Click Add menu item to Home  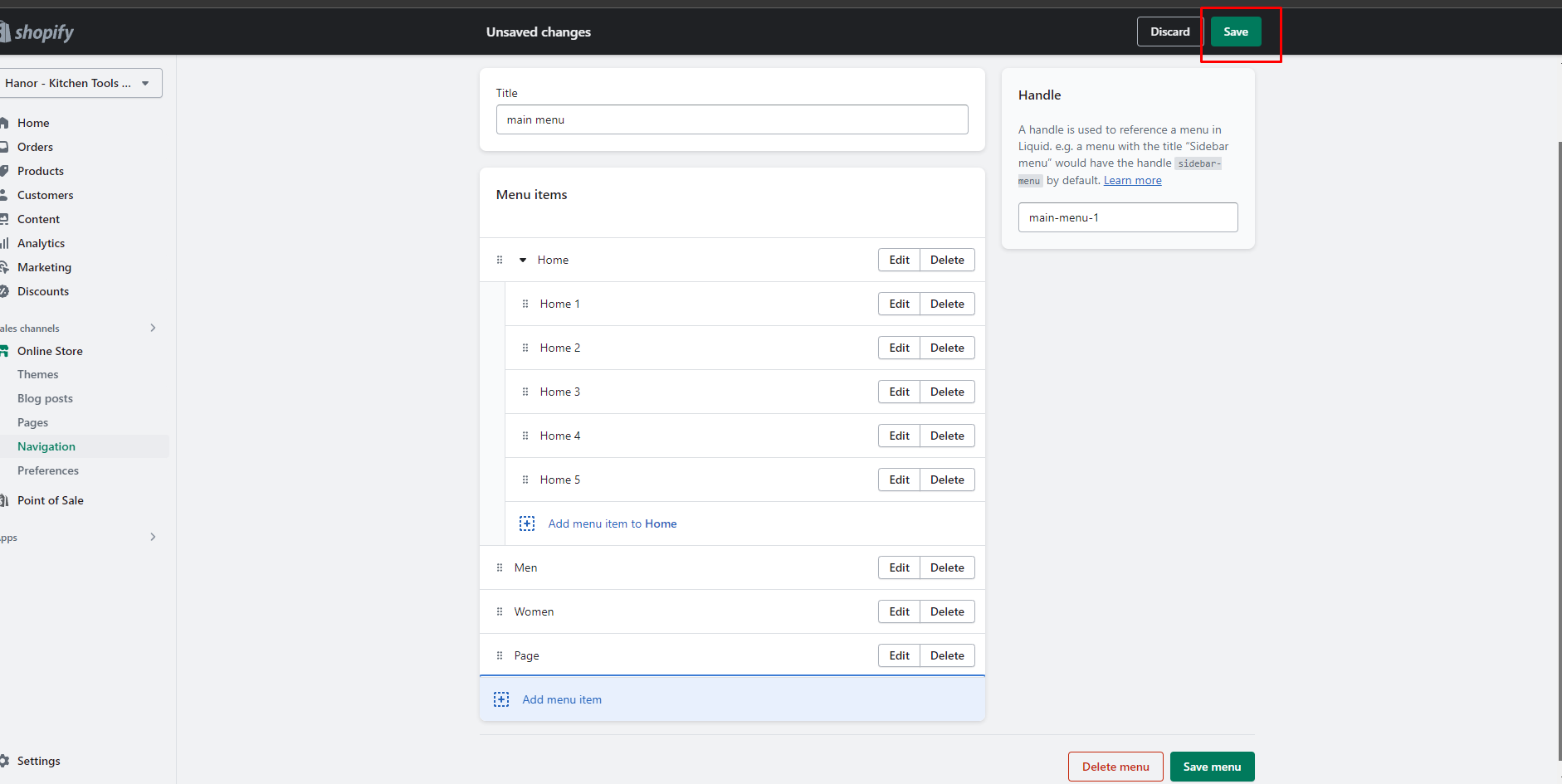(613, 523)
